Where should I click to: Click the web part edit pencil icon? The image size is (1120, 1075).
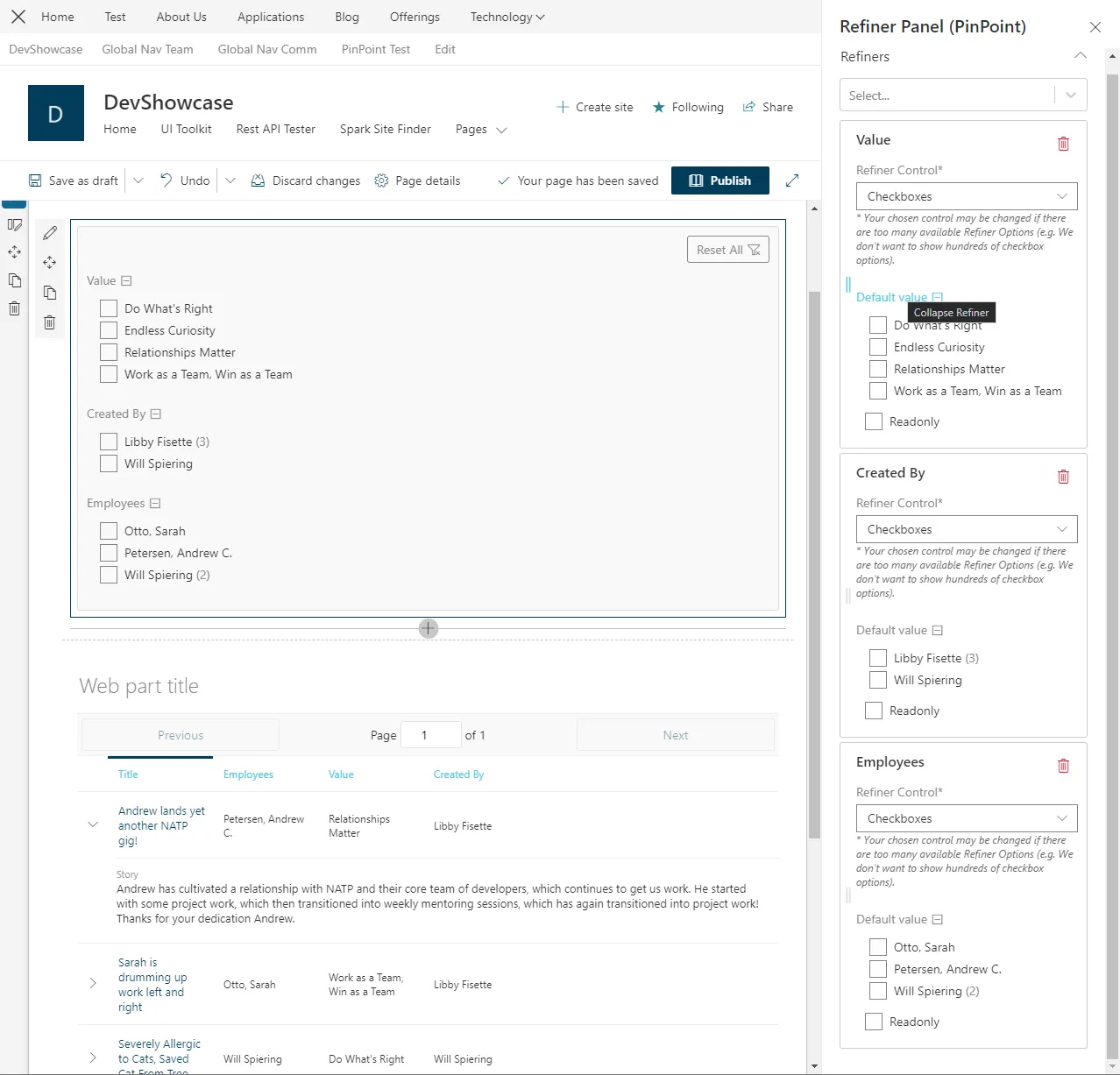(x=50, y=233)
